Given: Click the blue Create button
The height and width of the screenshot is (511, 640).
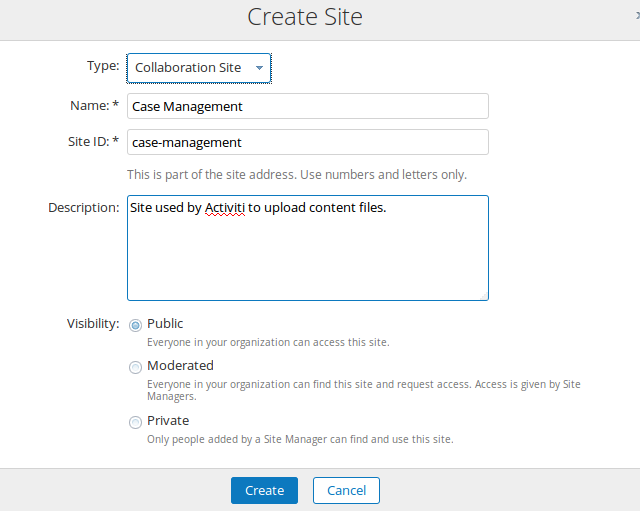Looking at the screenshot, I should point(264,490).
